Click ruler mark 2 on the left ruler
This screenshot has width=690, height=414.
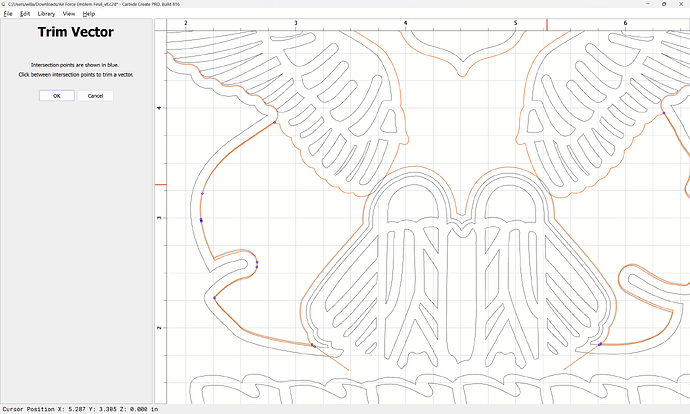point(159,328)
